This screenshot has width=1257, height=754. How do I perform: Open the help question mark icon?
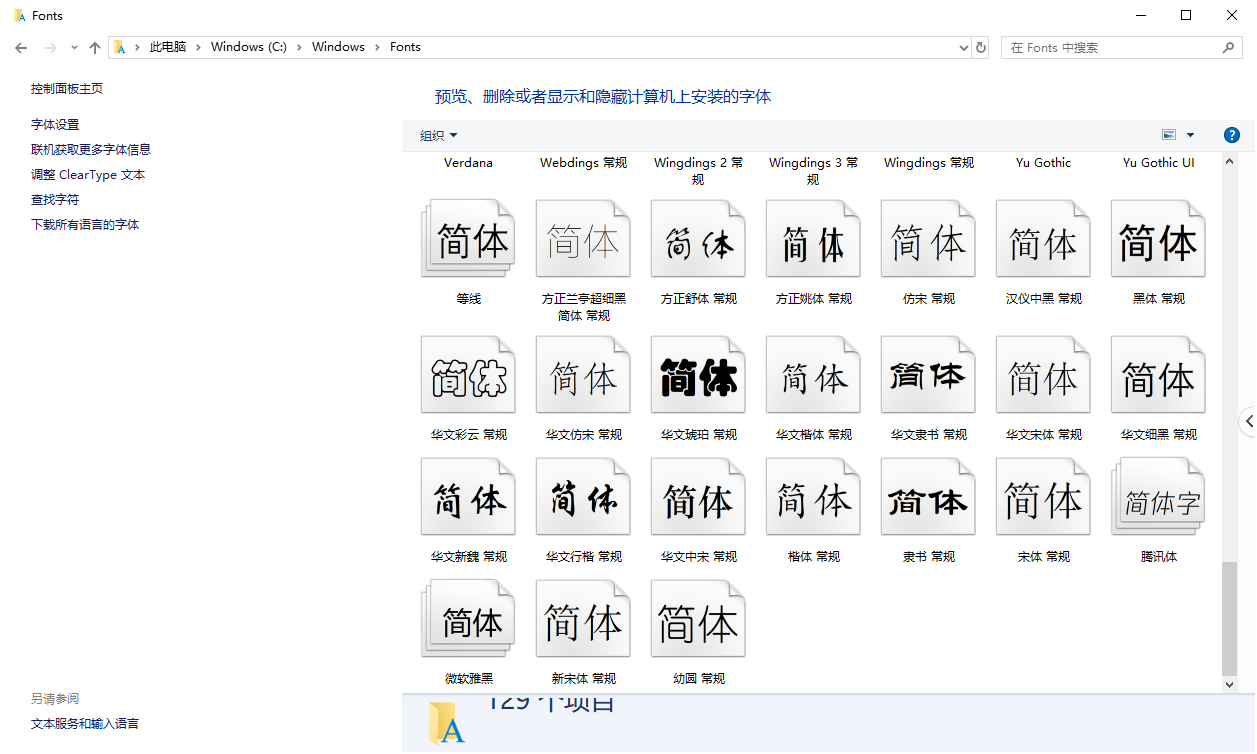tap(1232, 135)
